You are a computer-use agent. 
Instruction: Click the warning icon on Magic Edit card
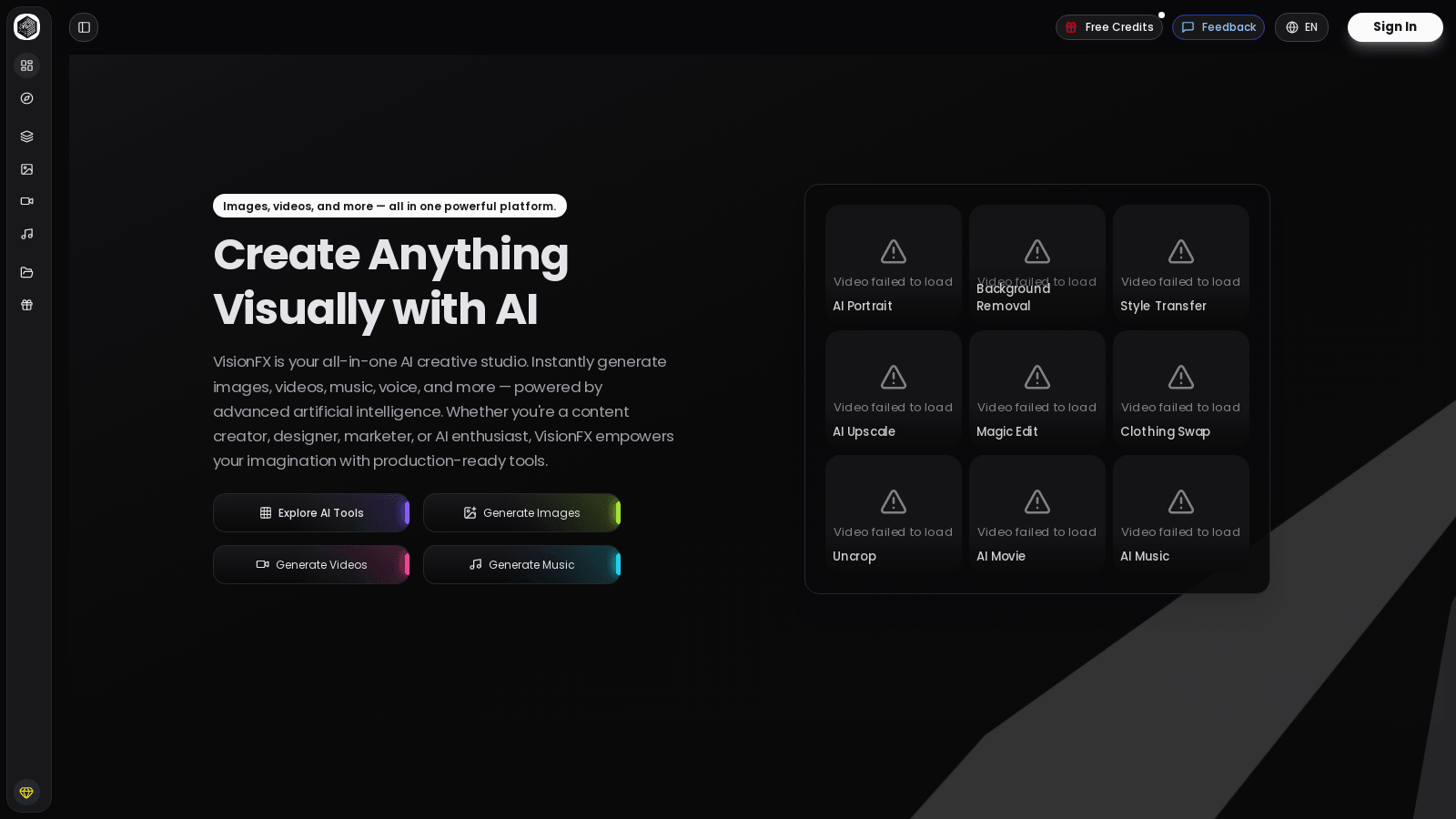tap(1037, 377)
